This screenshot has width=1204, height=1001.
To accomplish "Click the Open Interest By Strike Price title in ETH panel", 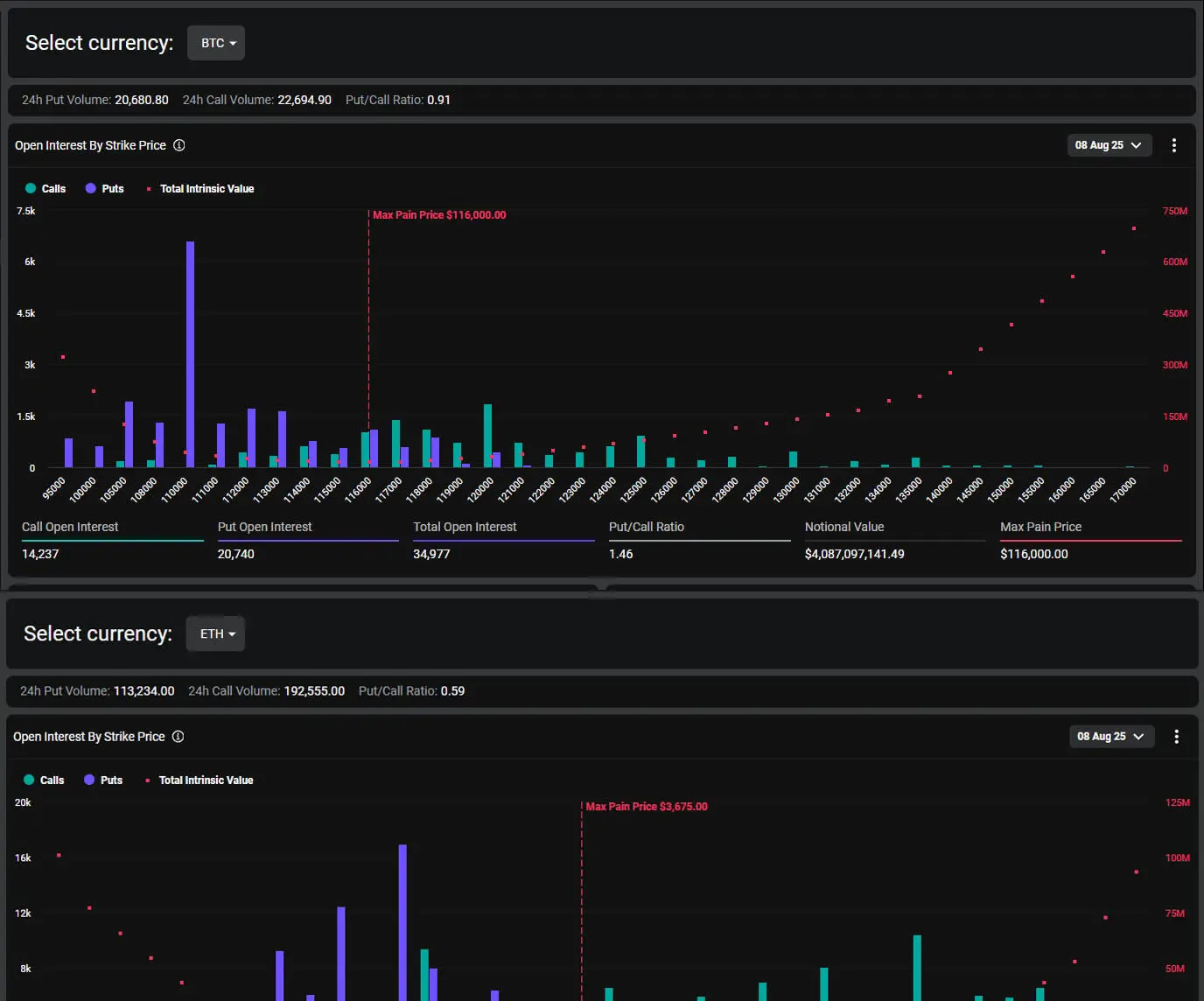I will coord(89,737).
